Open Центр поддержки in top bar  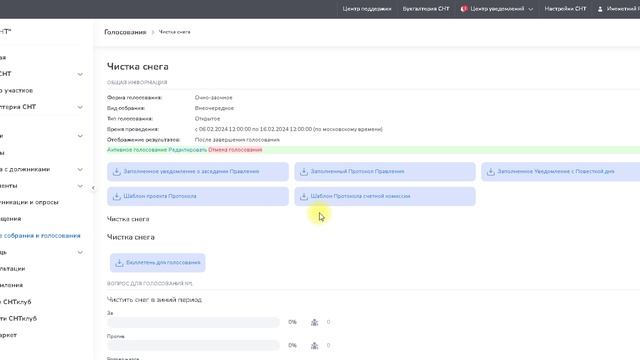(367, 9)
